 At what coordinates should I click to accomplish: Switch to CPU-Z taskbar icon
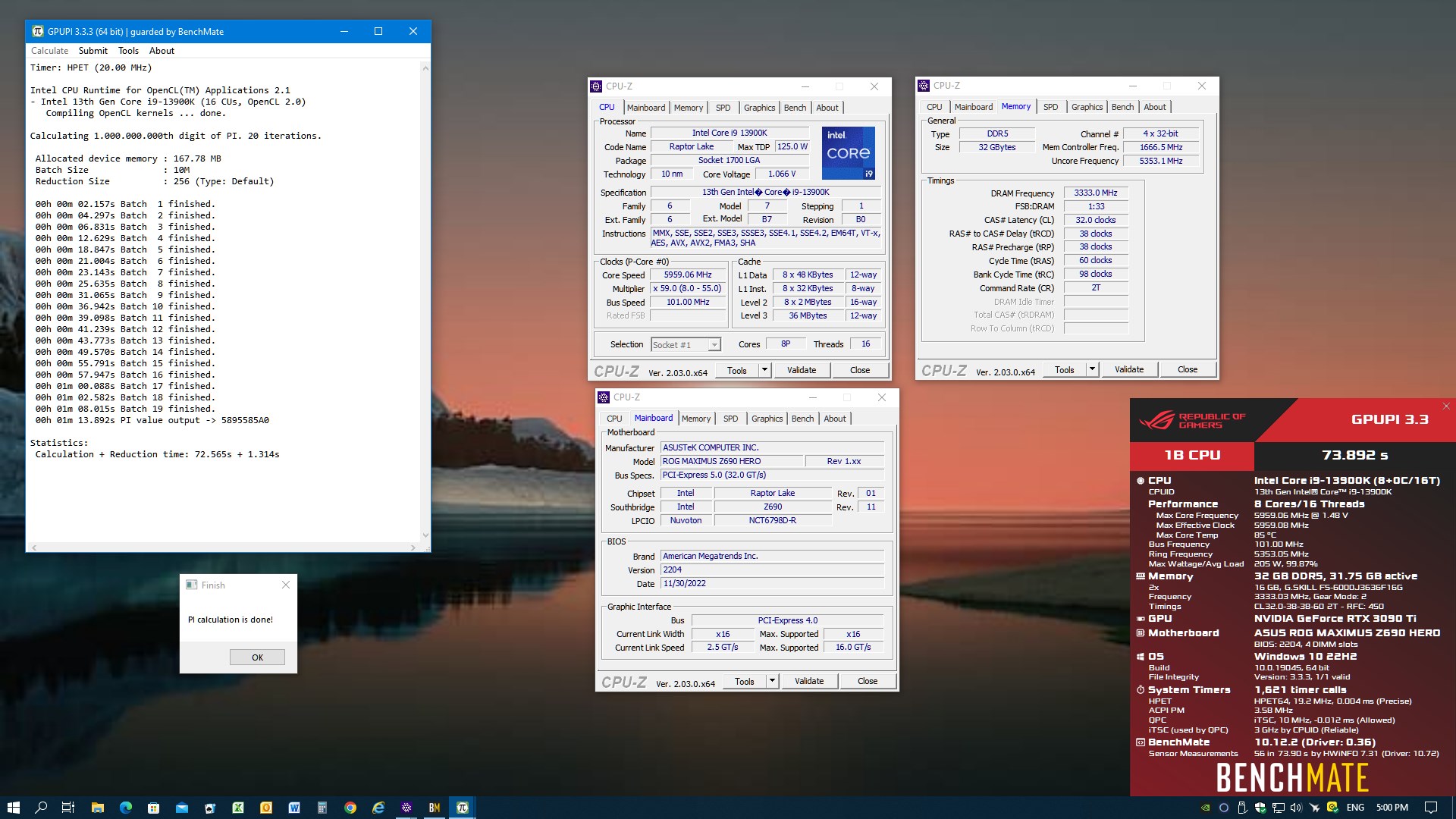406,808
